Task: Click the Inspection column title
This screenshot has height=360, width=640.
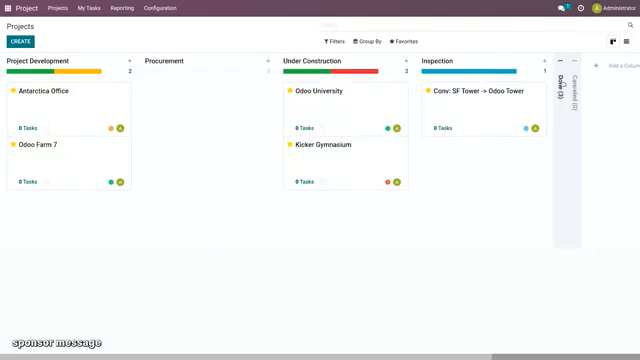Action: 437,61
